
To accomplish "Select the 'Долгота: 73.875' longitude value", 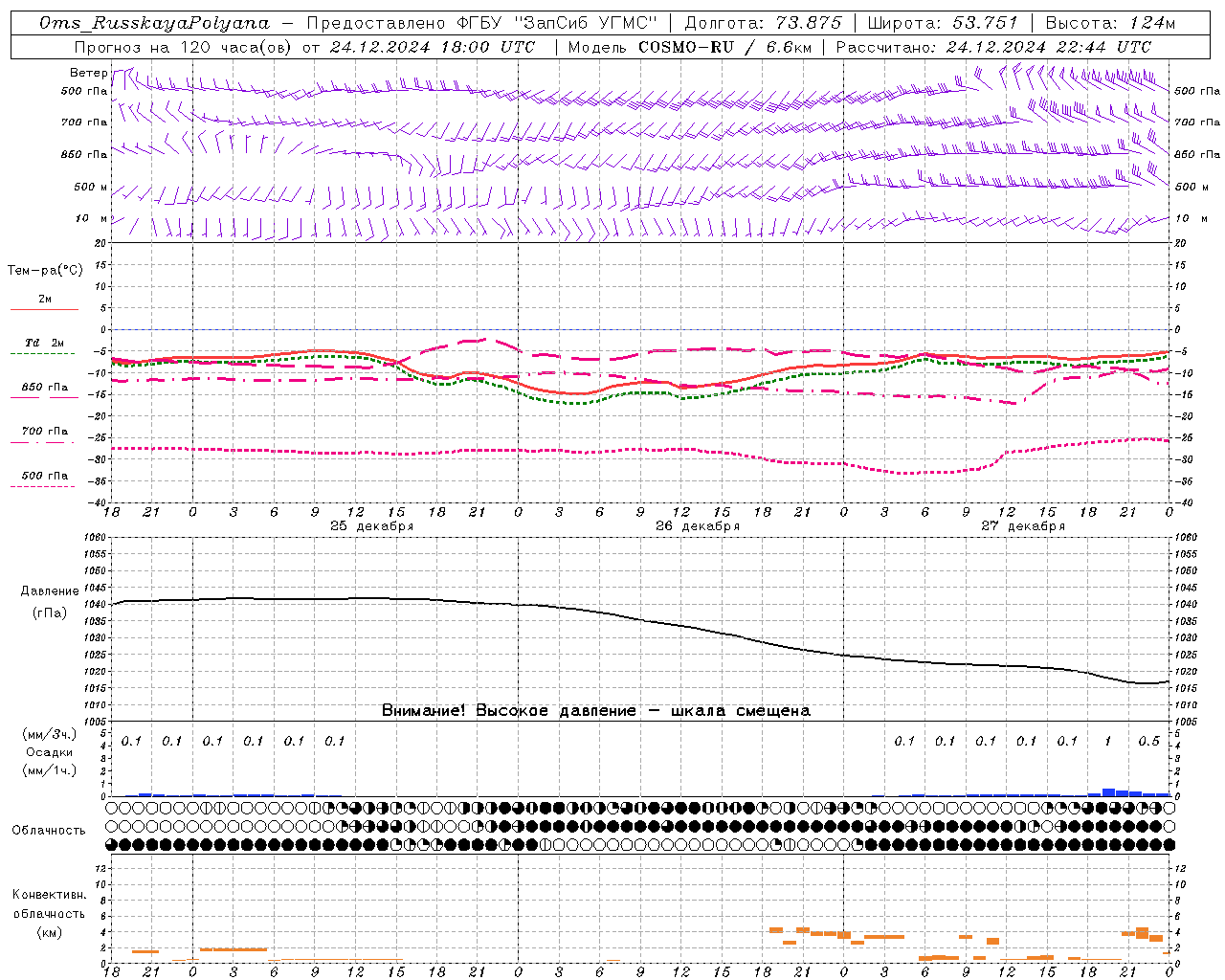I will [x=764, y=23].
